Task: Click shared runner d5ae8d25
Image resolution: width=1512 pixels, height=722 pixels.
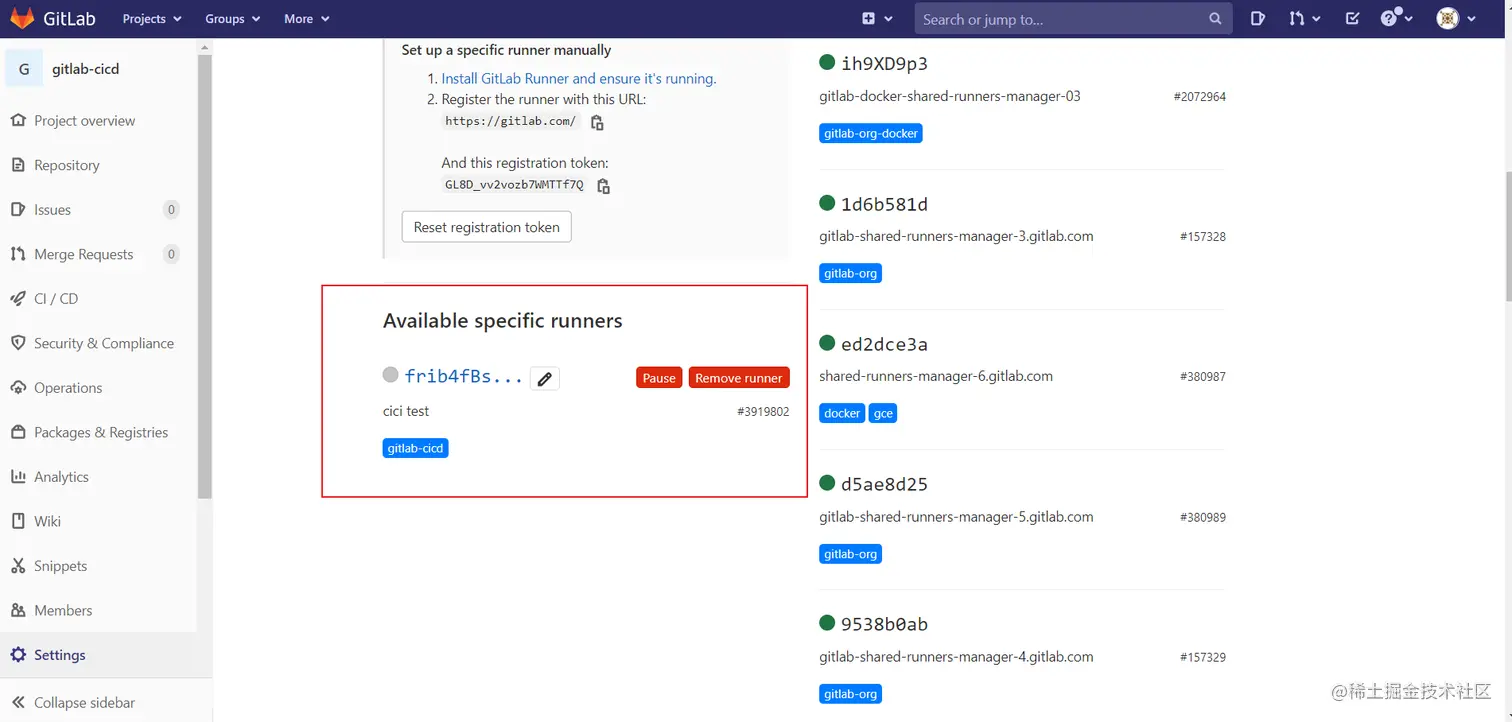Action: pyautogui.click(x=884, y=484)
